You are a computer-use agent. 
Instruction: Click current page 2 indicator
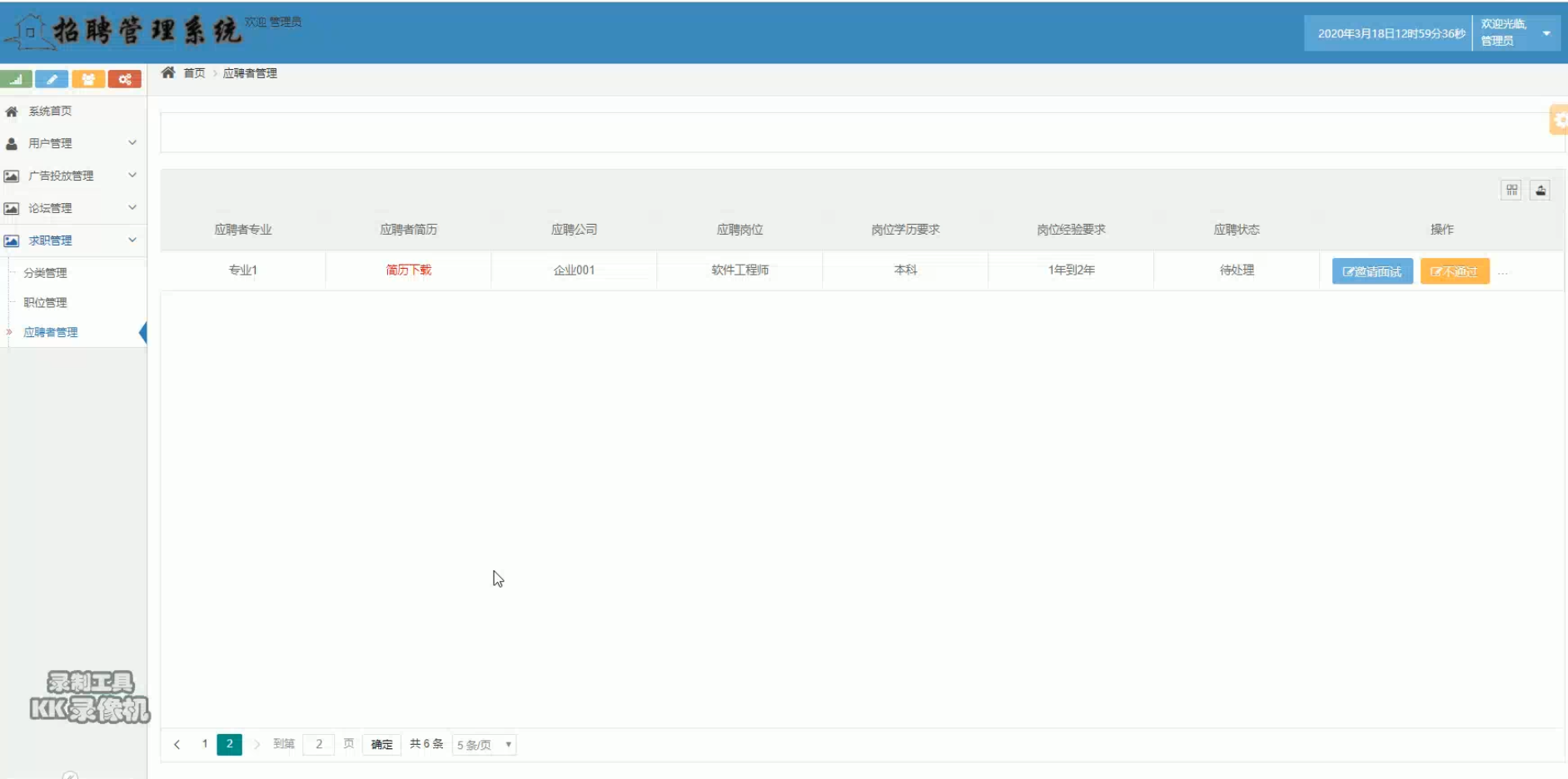[230, 744]
